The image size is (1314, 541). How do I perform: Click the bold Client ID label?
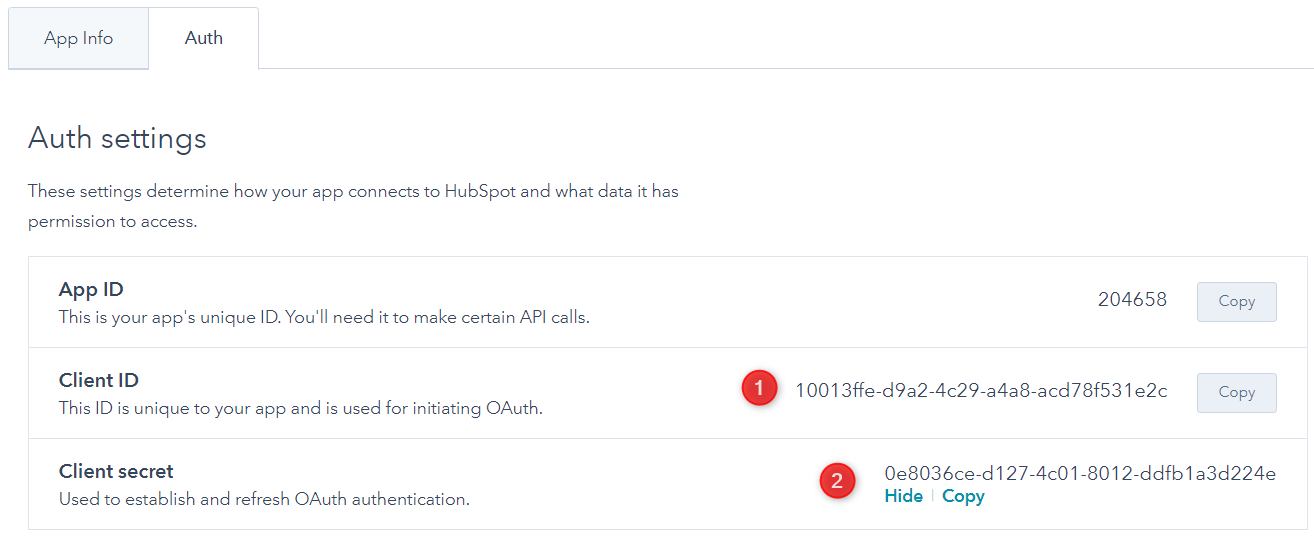tap(99, 381)
